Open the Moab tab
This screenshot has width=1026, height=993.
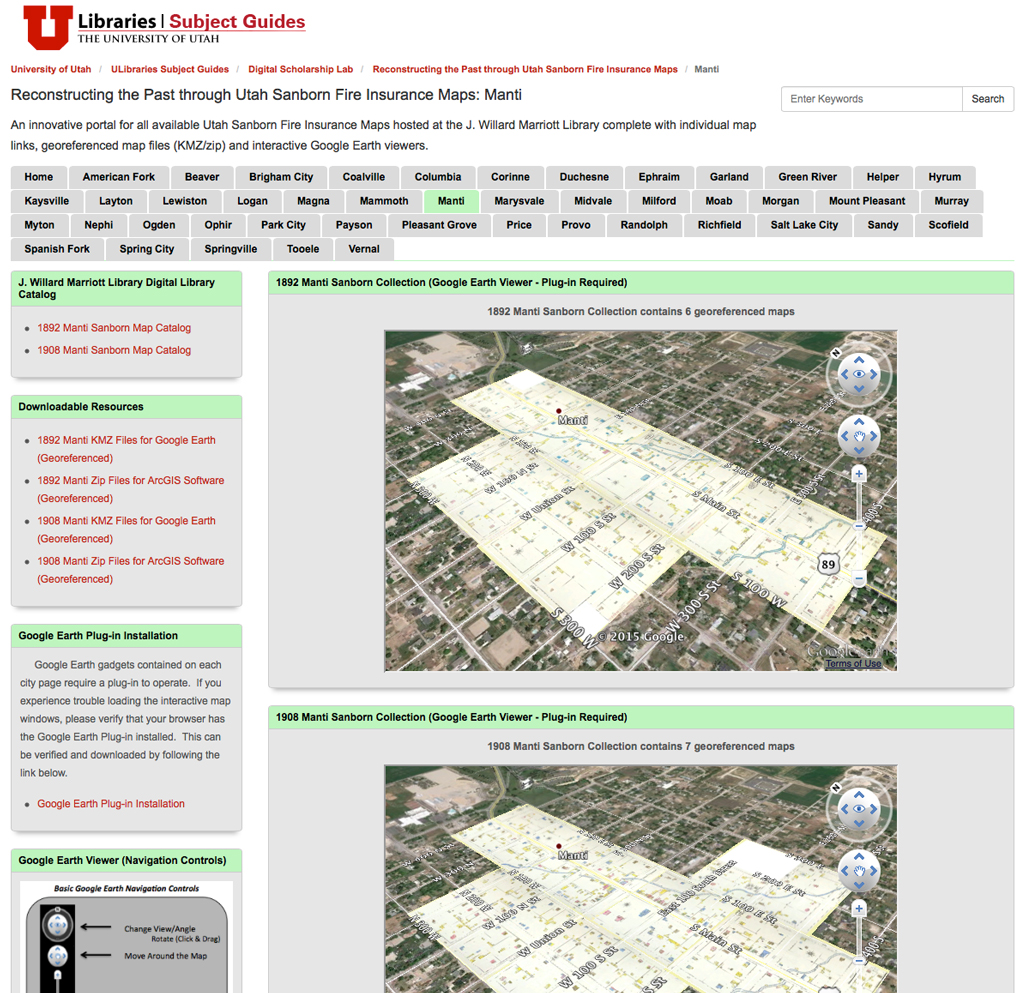pos(718,201)
